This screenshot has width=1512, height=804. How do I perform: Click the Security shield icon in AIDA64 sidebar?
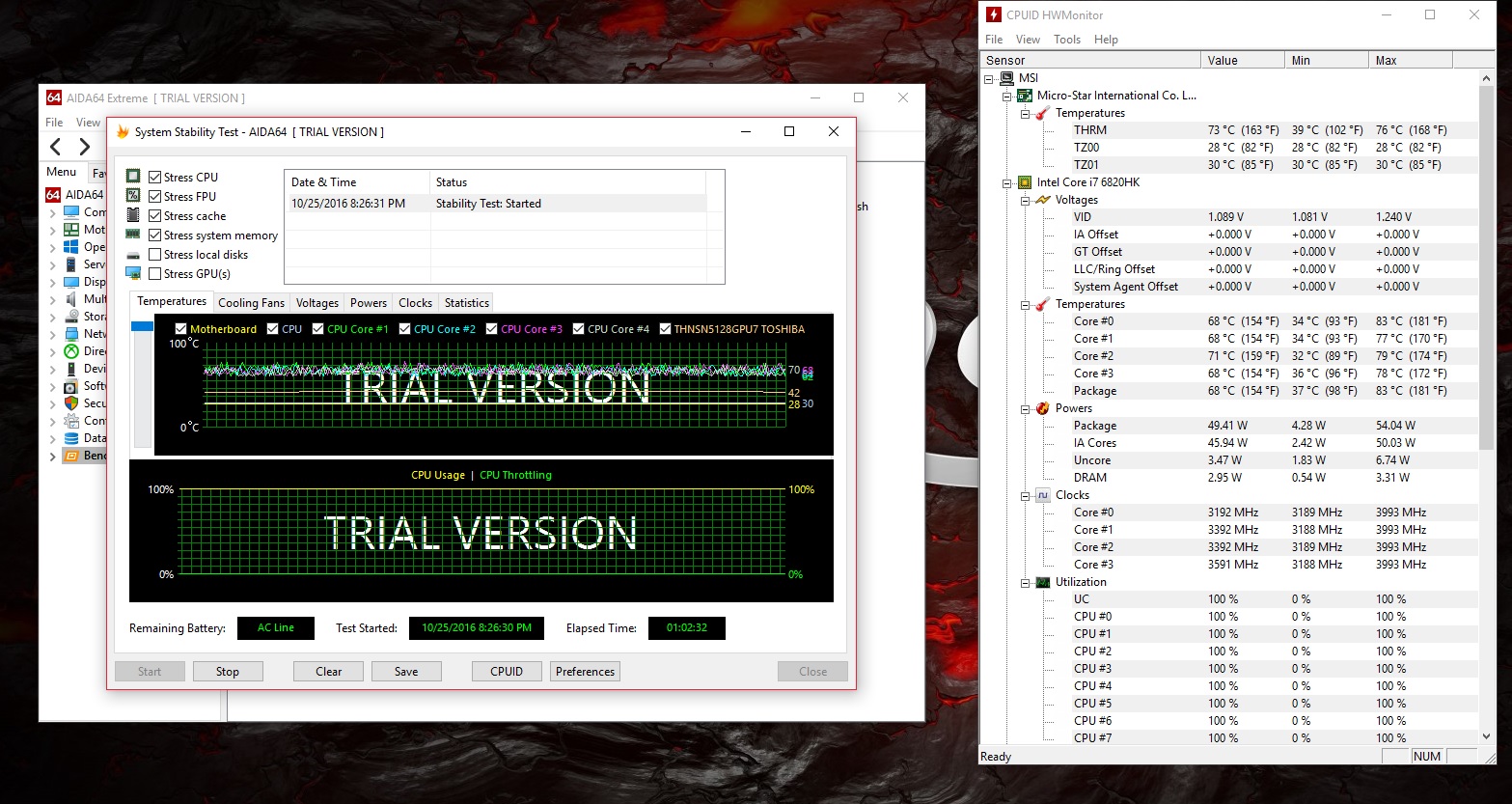tap(71, 403)
